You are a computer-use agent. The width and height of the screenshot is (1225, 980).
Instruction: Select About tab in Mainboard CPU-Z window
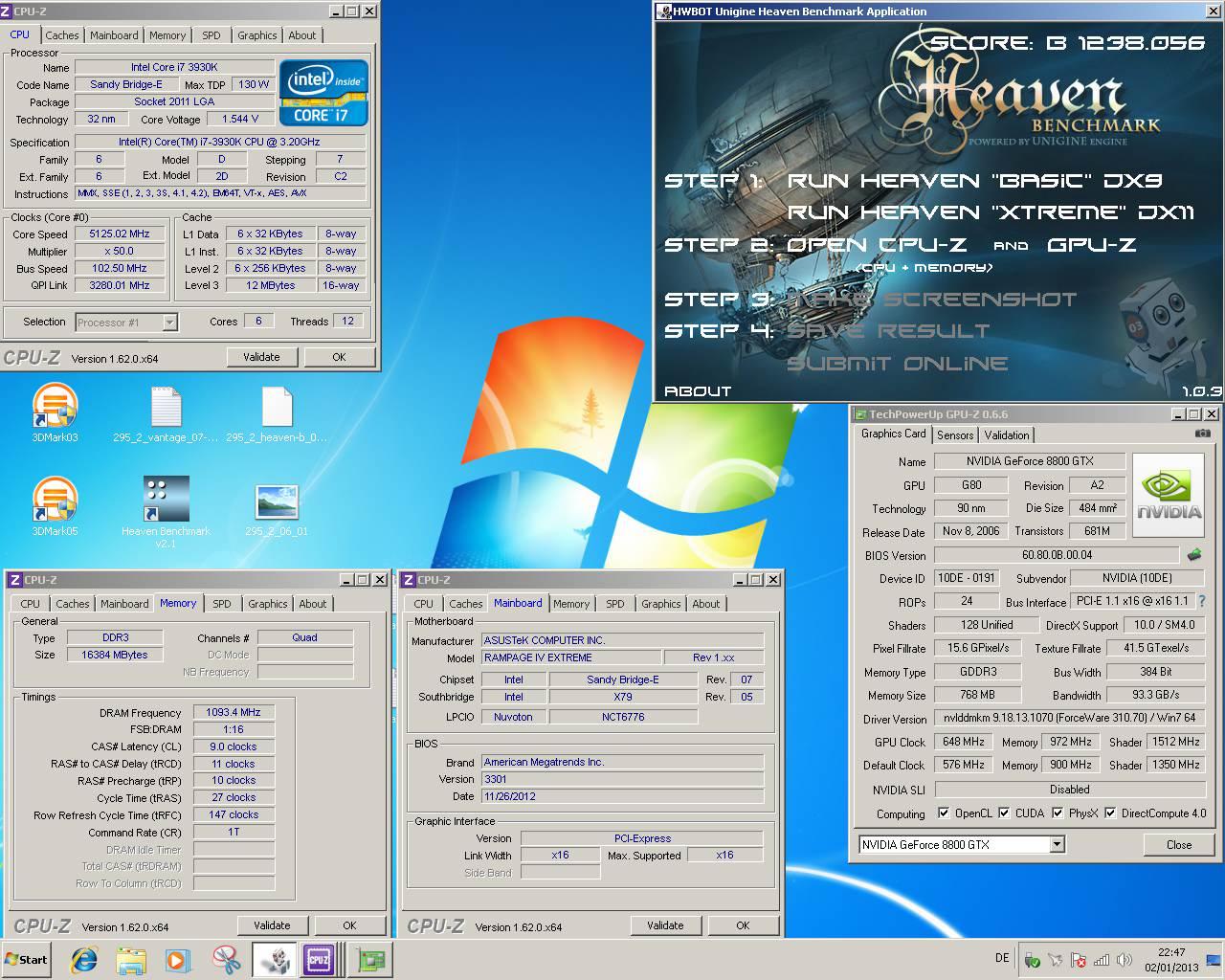coord(706,604)
